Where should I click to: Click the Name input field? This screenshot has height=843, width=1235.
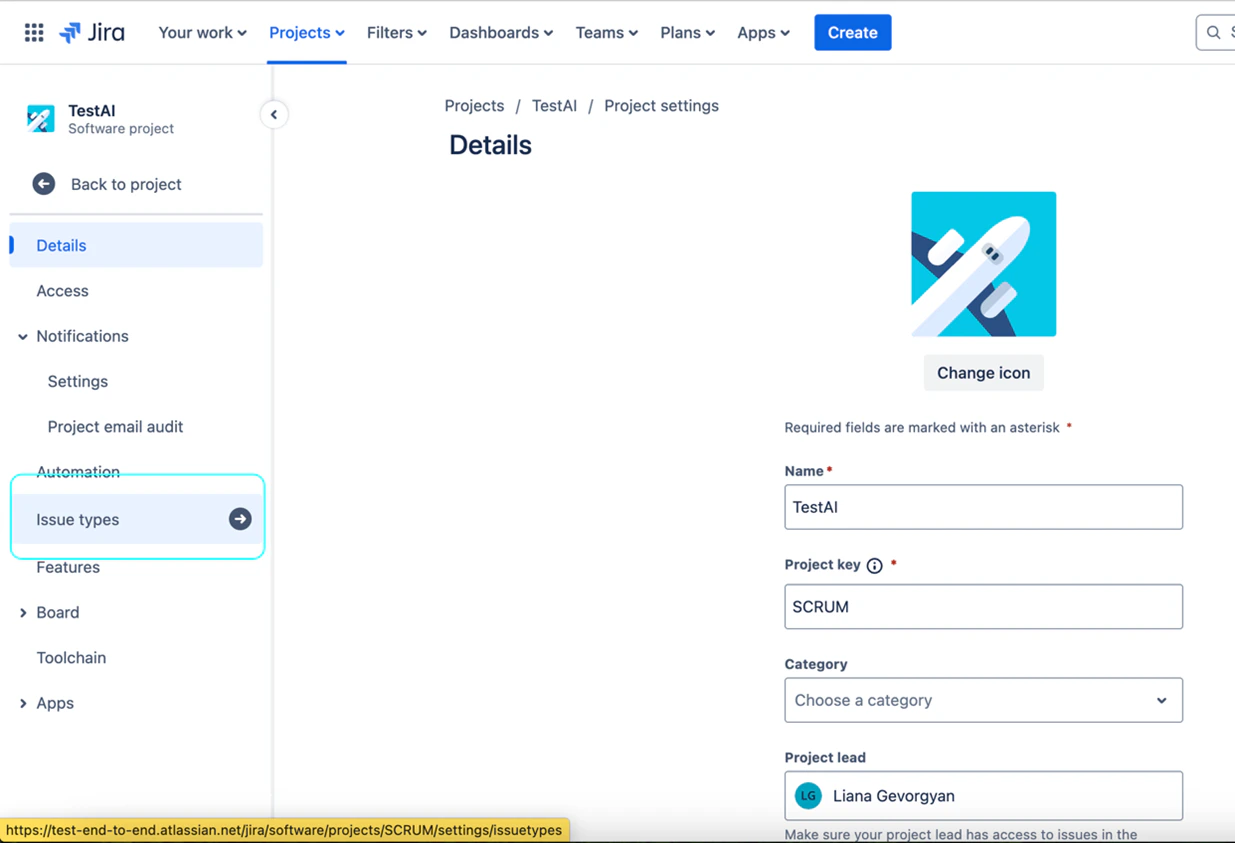tap(983, 507)
